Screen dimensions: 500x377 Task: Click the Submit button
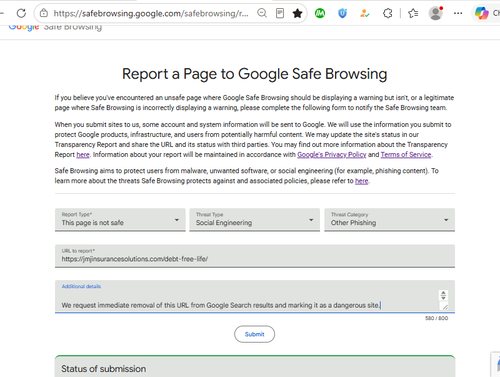[255, 334]
